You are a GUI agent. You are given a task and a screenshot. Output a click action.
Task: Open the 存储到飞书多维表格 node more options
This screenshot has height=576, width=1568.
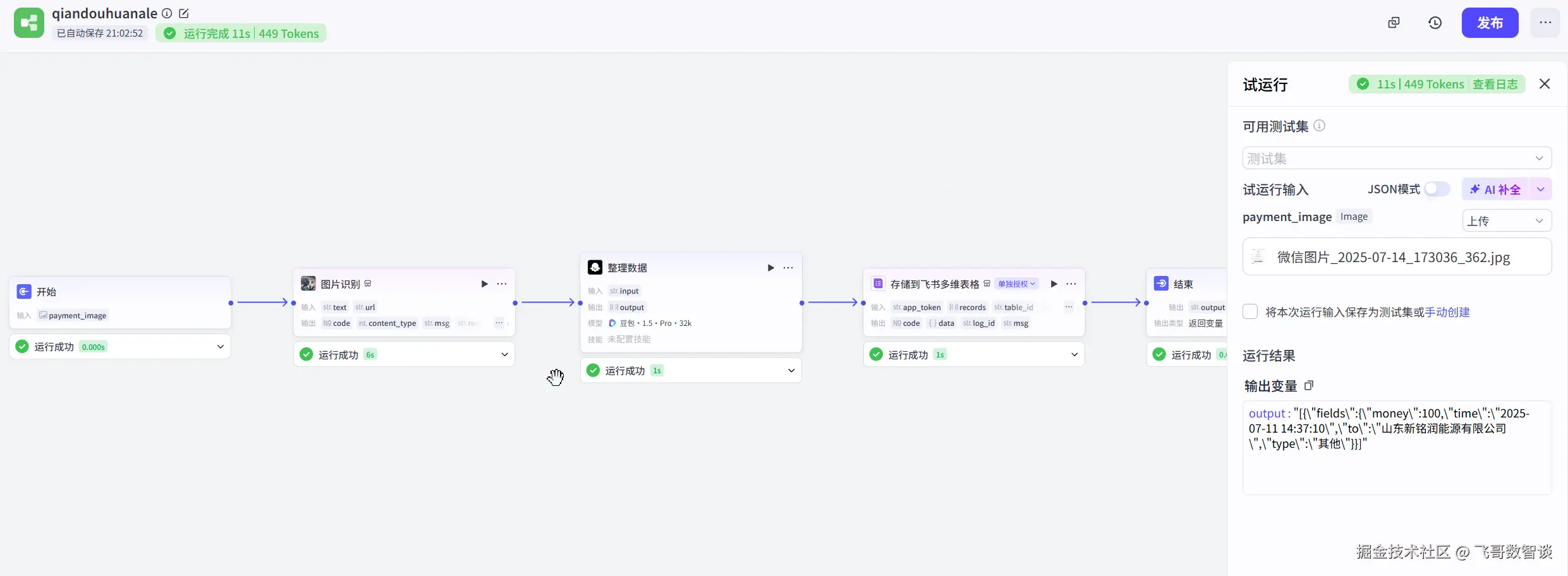(x=1071, y=284)
